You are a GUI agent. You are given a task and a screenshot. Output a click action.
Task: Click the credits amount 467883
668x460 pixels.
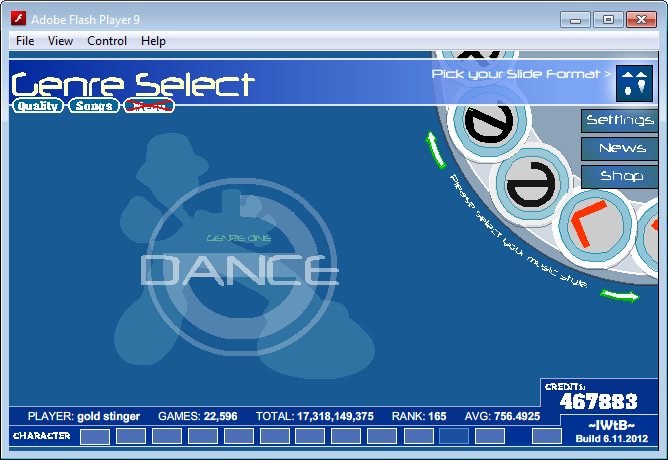(599, 401)
